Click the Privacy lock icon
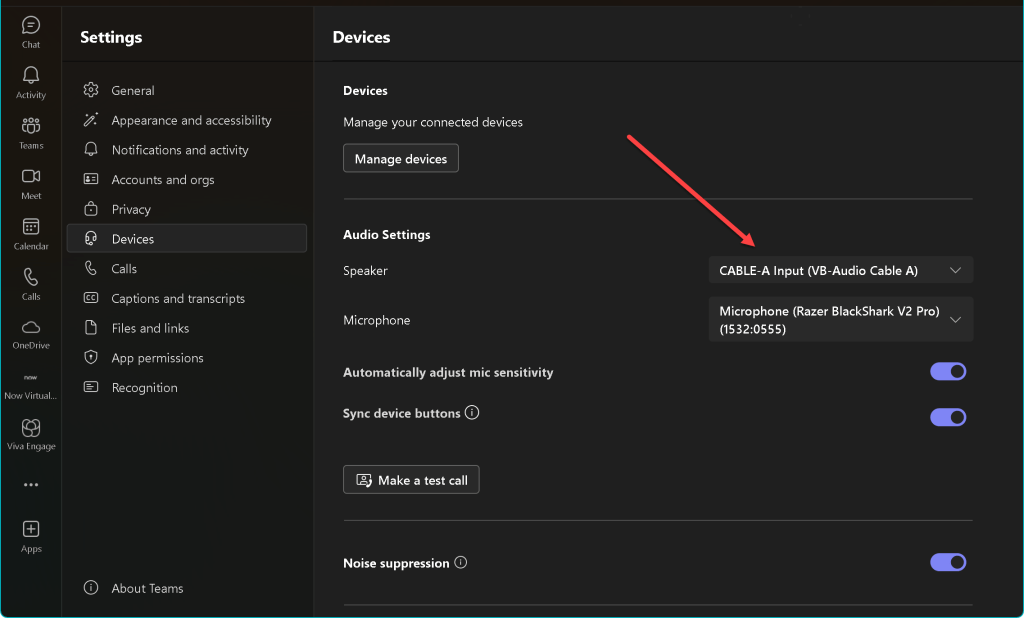 91,208
